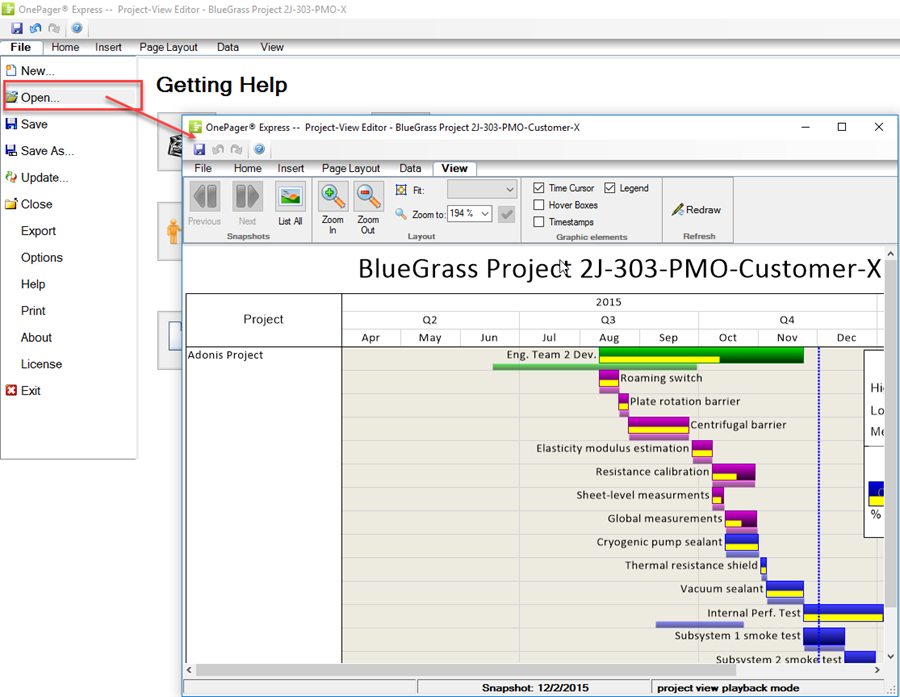The width and height of the screenshot is (900, 697).
Task: Open the Zoom to percentage dropdown
Action: pyautogui.click(x=470, y=213)
